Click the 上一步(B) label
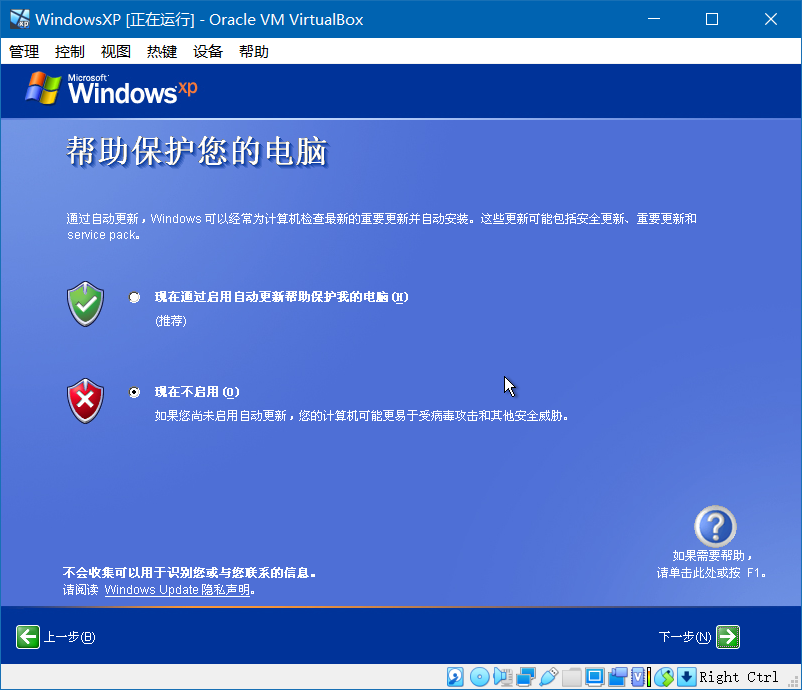The image size is (802, 690). tap(69, 637)
